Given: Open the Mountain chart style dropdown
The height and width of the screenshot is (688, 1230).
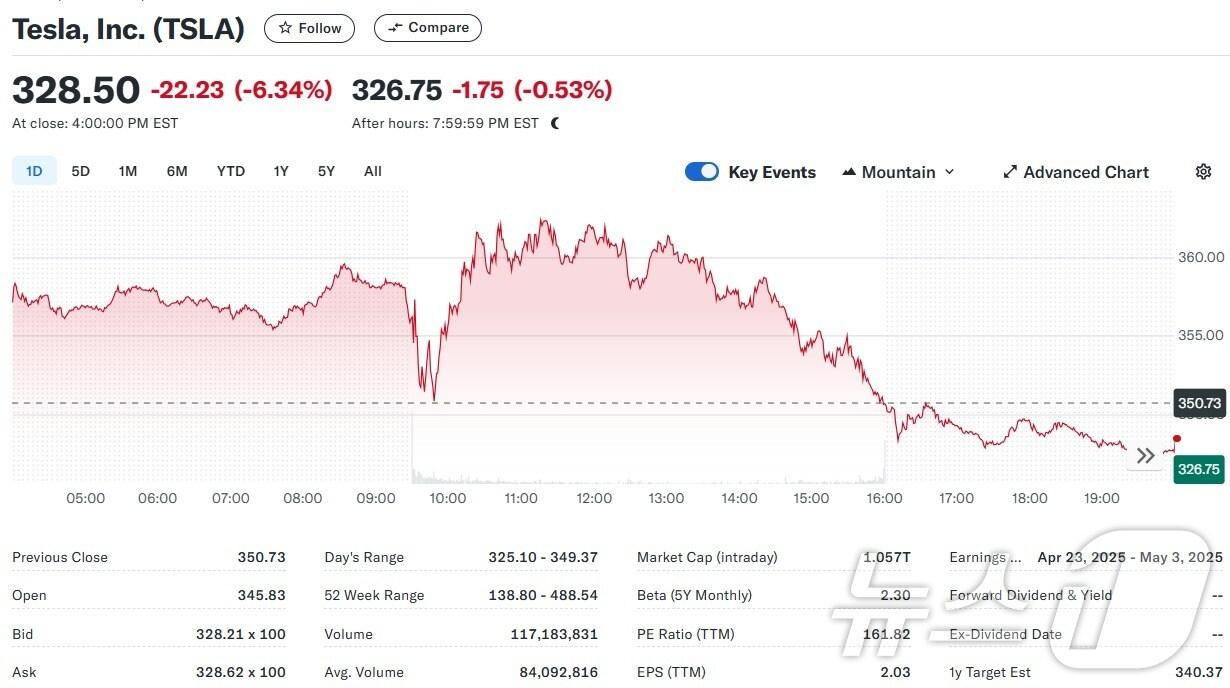Looking at the screenshot, I should point(898,171).
